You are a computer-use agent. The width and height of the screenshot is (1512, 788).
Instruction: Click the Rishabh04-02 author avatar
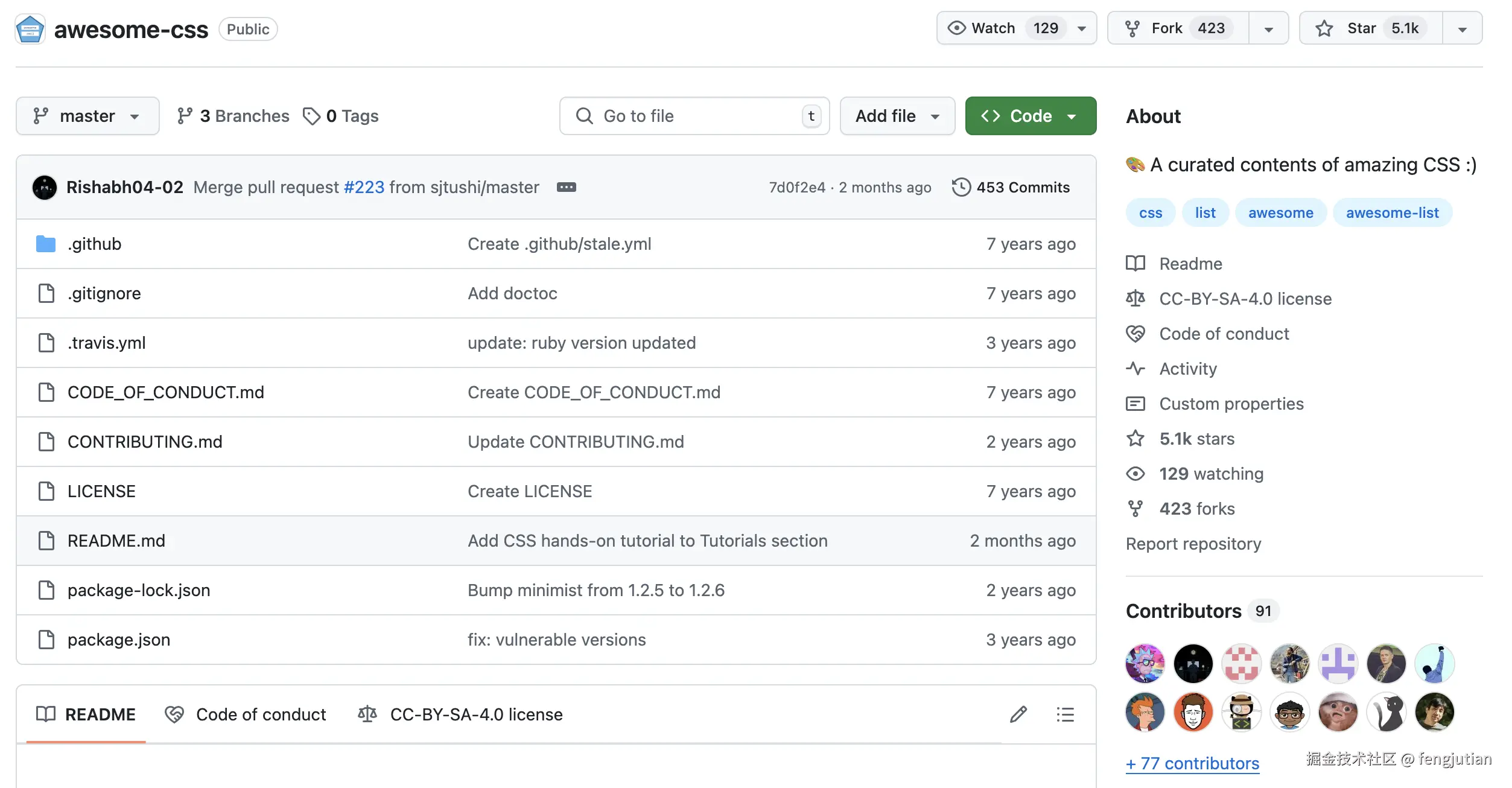coord(45,187)
